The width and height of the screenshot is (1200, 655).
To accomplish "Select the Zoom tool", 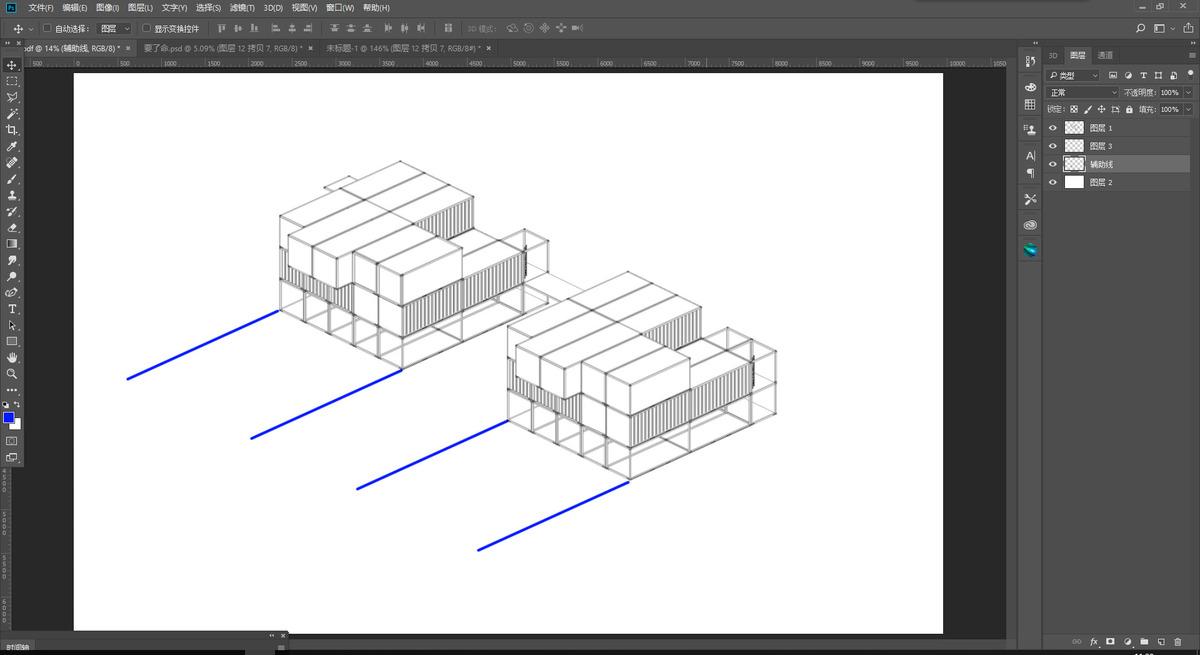I will point(12,373).
